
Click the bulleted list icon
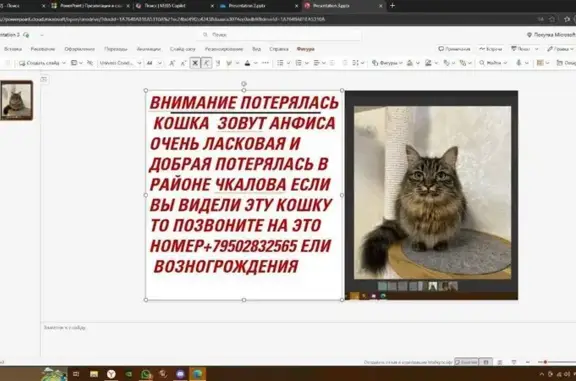pyautogui.click(x=280, y=63)
